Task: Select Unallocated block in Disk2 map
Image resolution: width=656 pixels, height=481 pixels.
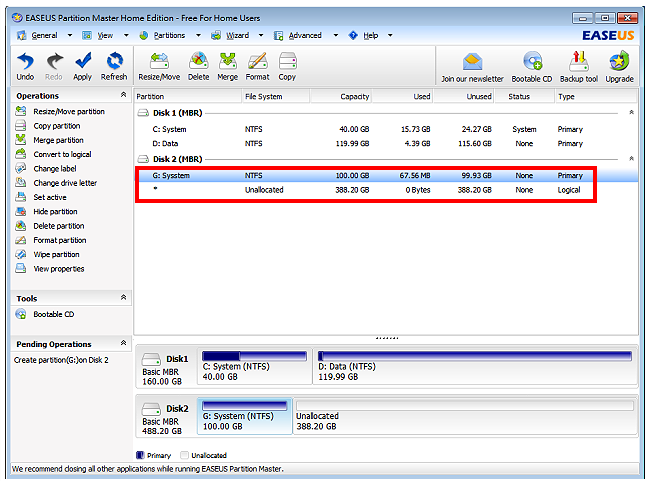Action: 465,416
